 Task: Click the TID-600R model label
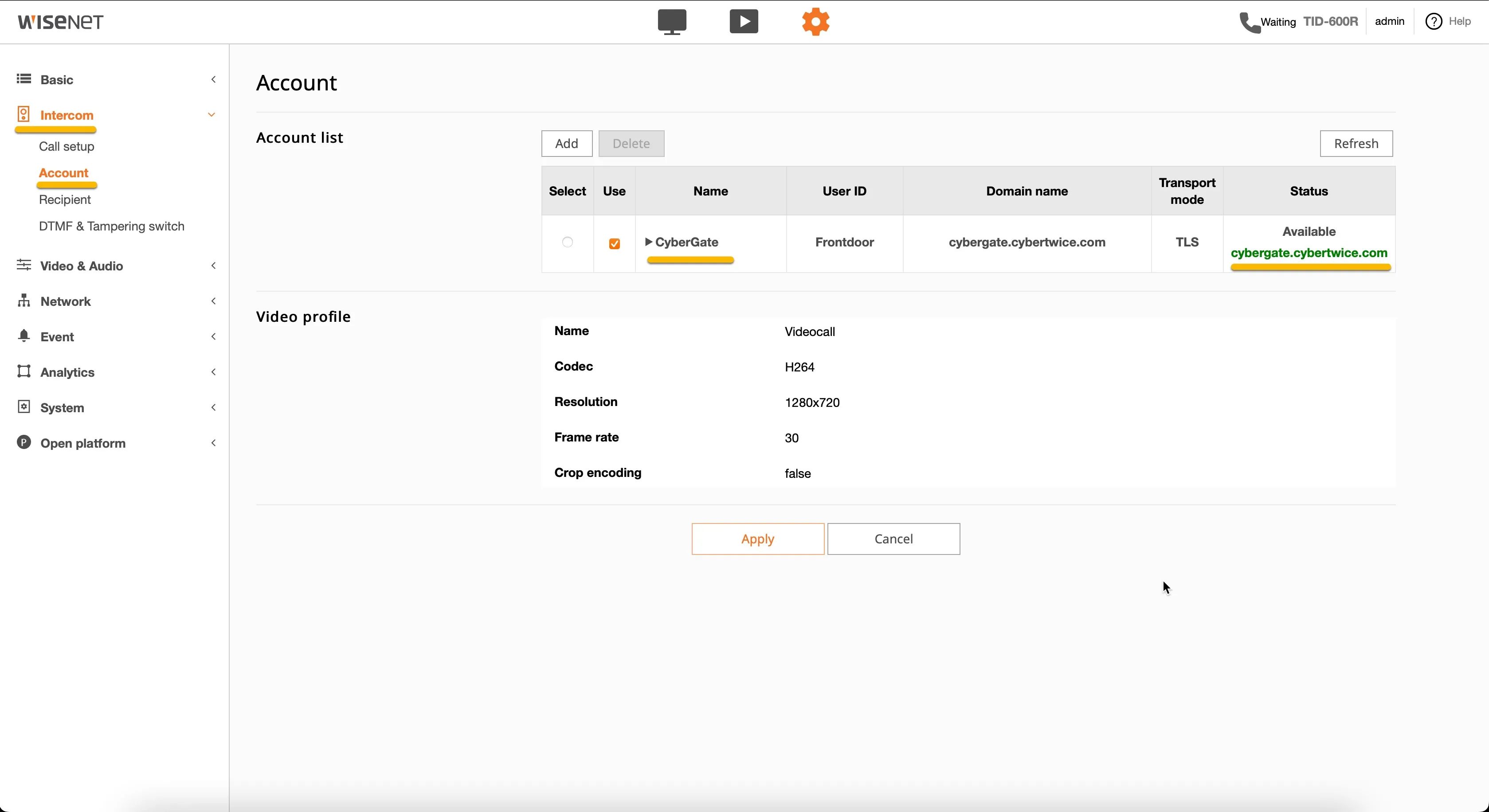[x=1331, y=21]
